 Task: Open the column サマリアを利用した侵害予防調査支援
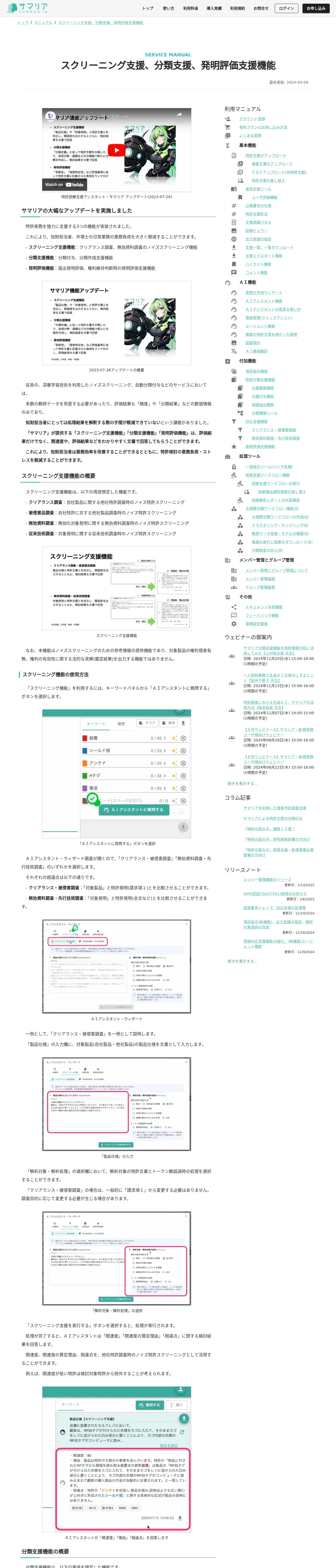tap(275, 808)
